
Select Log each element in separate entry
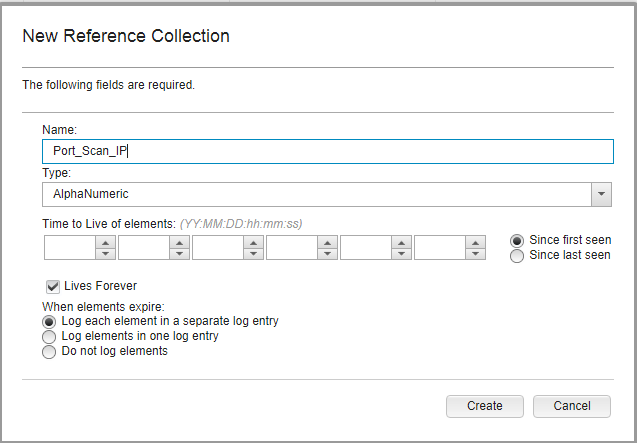pos(49,322)
